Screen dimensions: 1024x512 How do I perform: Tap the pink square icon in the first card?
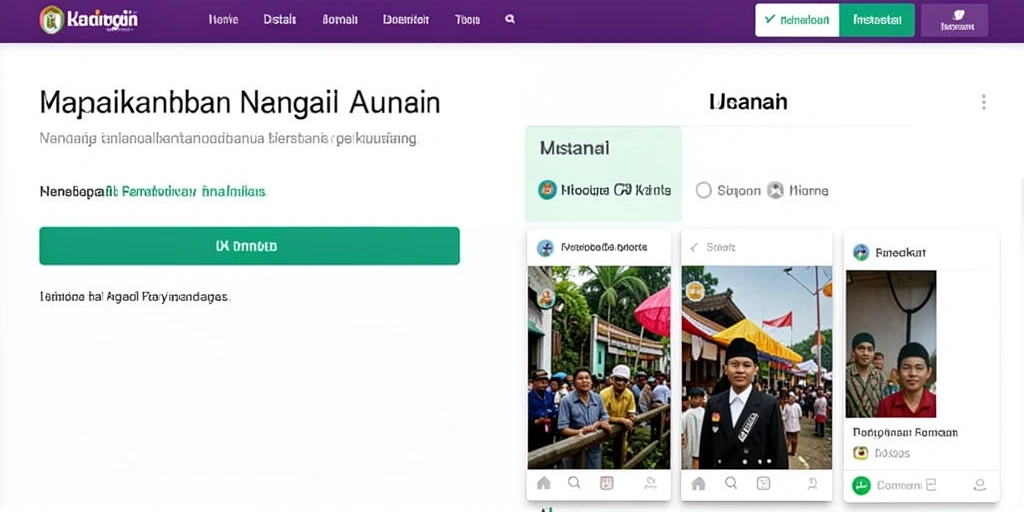pos(607,483)
